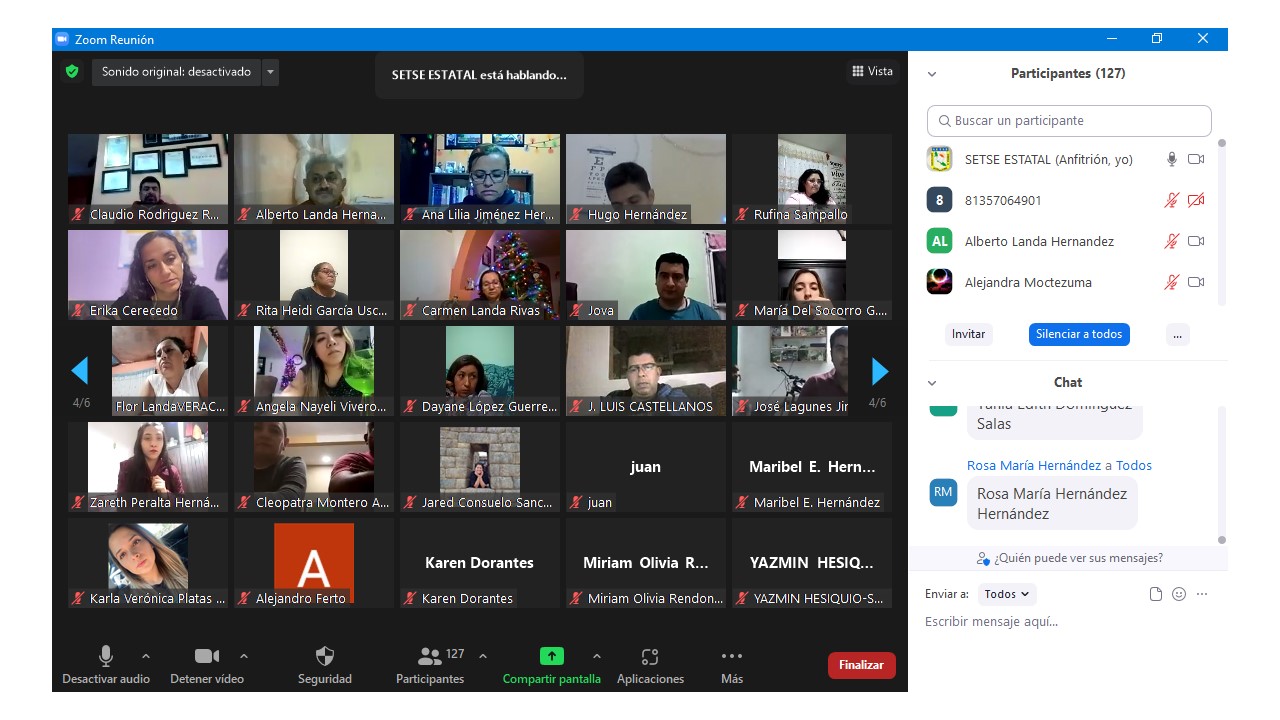1280x720 pixels.
Task: Open the Vista layout menu
Action: [872, 71]
